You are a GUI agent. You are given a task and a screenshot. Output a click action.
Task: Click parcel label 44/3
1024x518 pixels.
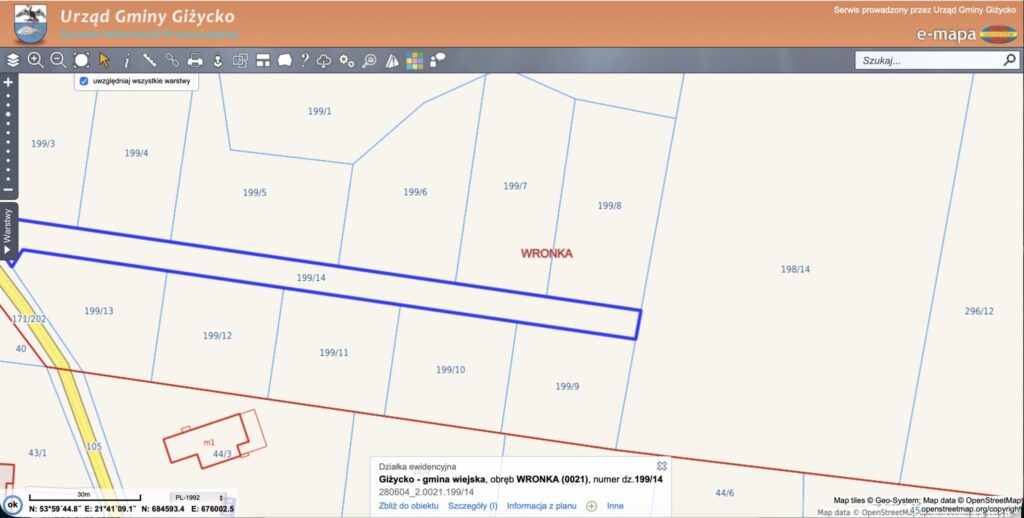click(x=222, y=453)
